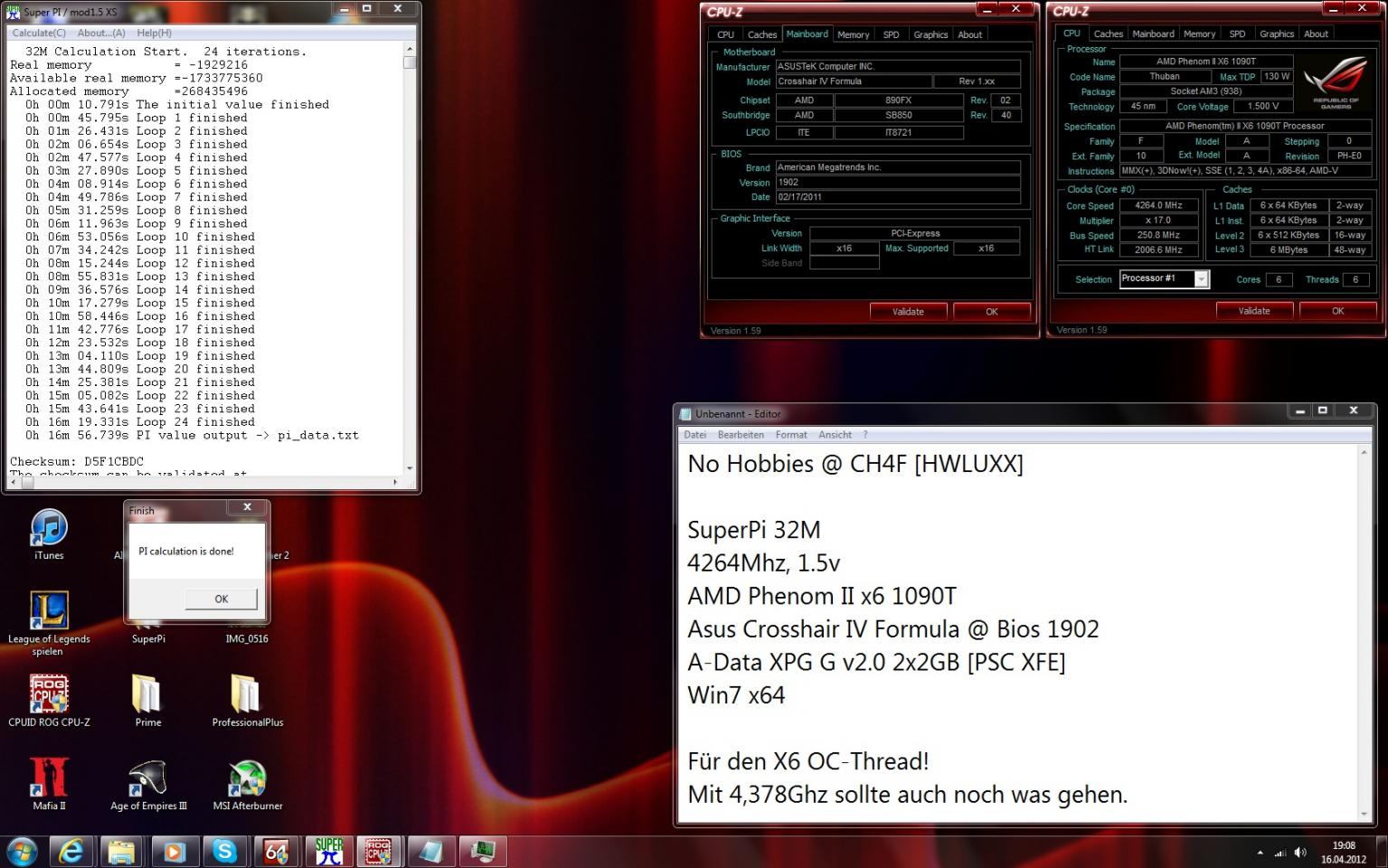This screenshot has width=1388, height=868.
Task: Open the ? help menu in Editor
Action: tap(865, 435)
